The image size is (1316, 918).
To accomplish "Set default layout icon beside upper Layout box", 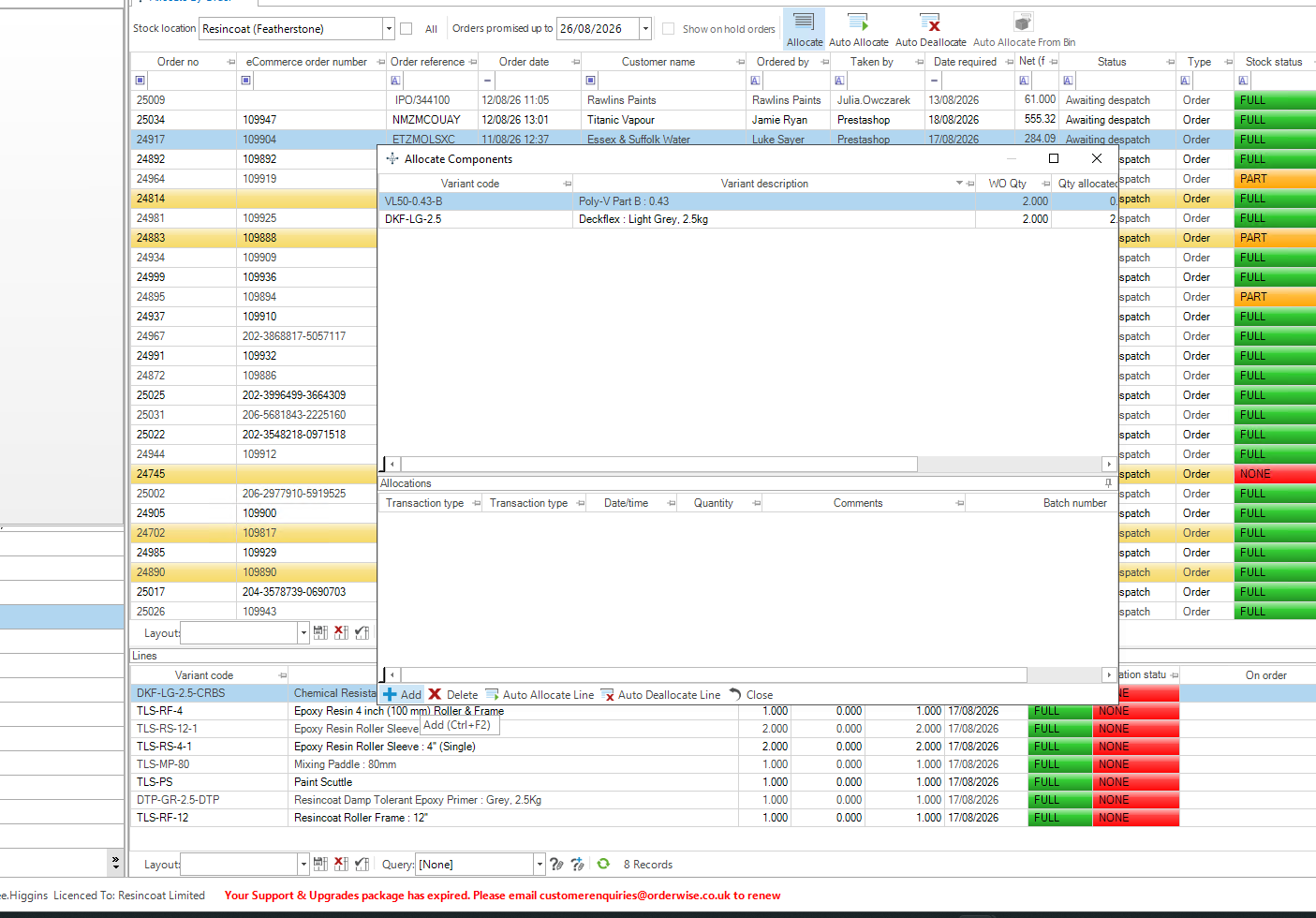I will click(362, 632).
